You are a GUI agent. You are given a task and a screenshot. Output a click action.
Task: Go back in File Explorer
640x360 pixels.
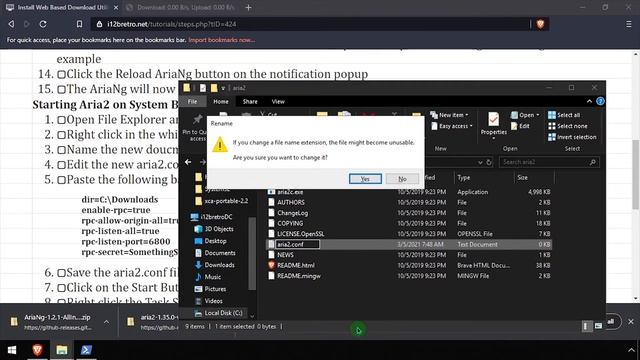point(188,162)
